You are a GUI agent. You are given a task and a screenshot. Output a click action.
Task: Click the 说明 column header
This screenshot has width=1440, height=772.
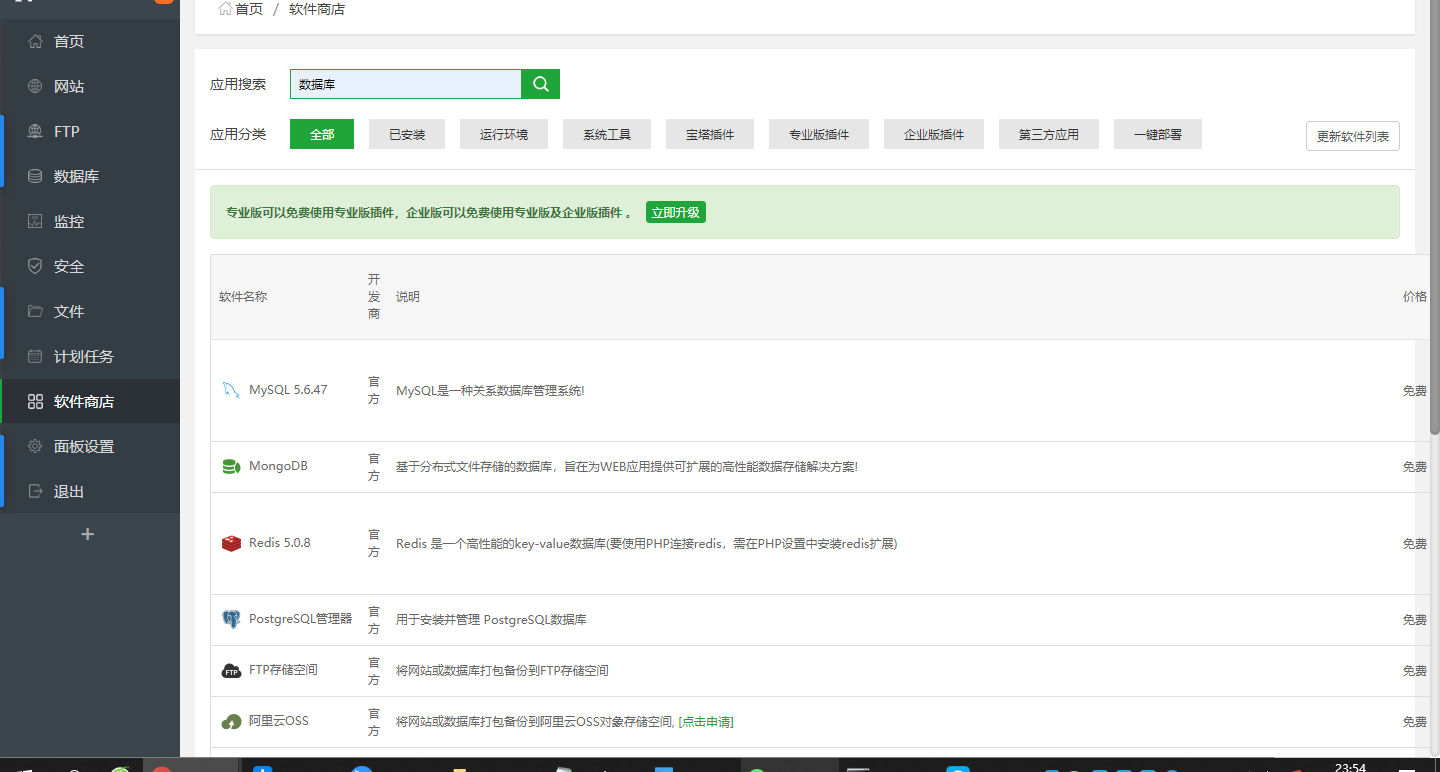click(408, 297)
